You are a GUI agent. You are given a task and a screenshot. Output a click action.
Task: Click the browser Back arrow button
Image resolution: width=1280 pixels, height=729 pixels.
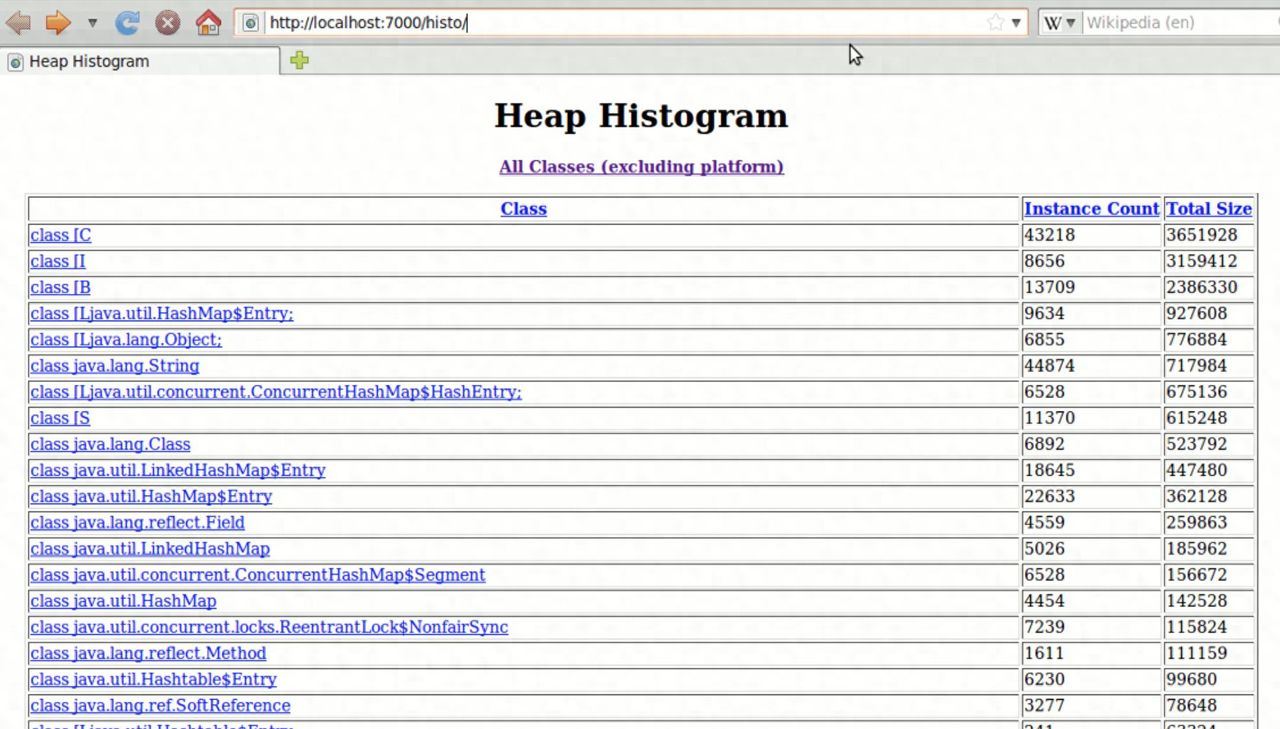19,22
